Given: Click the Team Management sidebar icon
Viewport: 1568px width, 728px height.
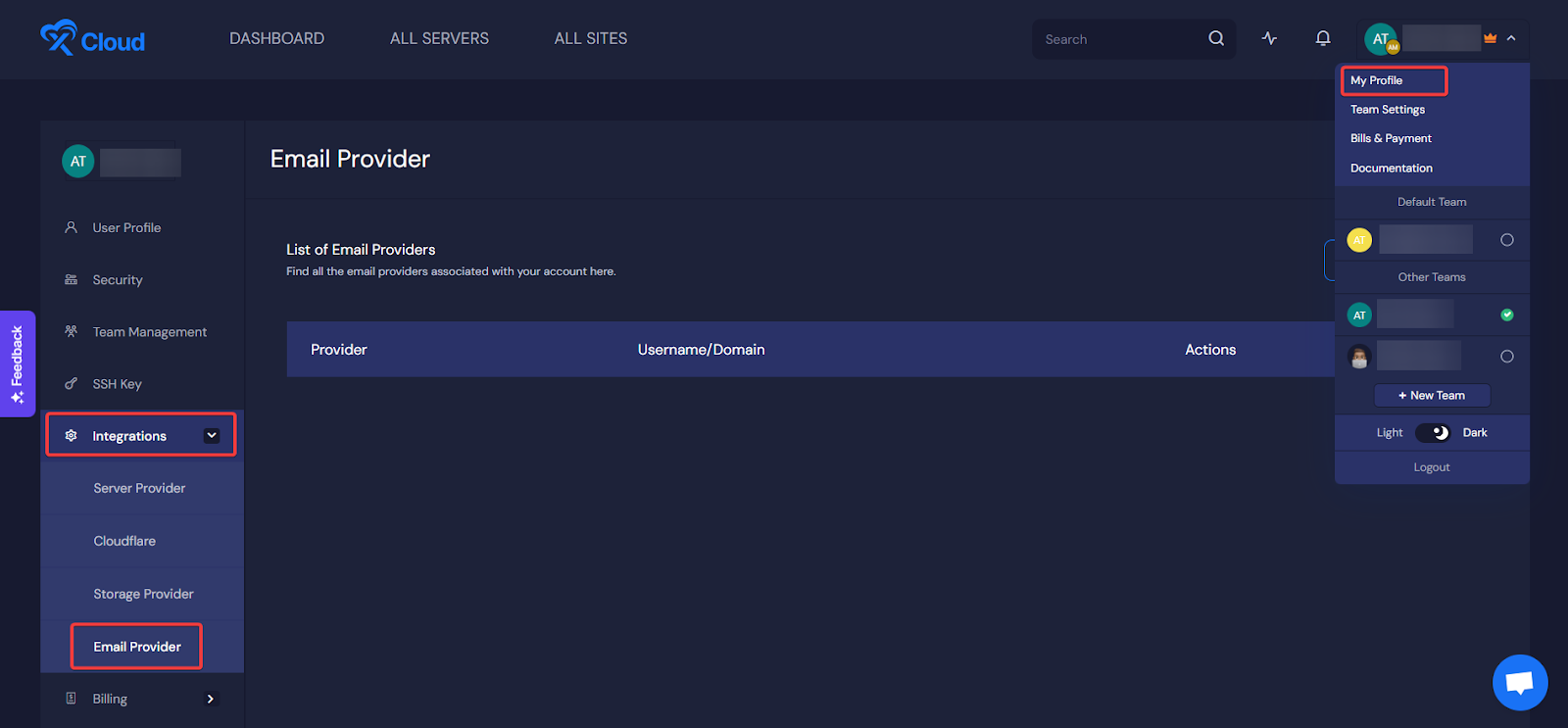Looking at the screenshot, I should (71, 331).
